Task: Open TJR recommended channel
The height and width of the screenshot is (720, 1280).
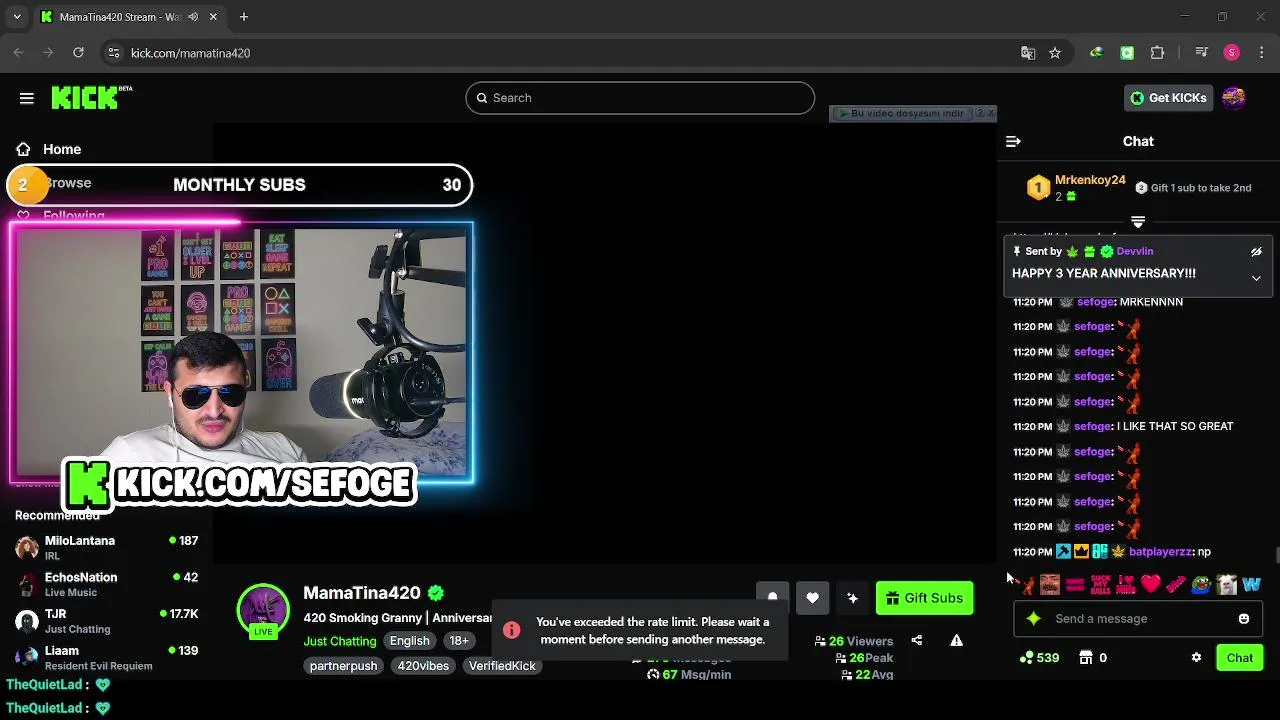Action: point(106,621)
